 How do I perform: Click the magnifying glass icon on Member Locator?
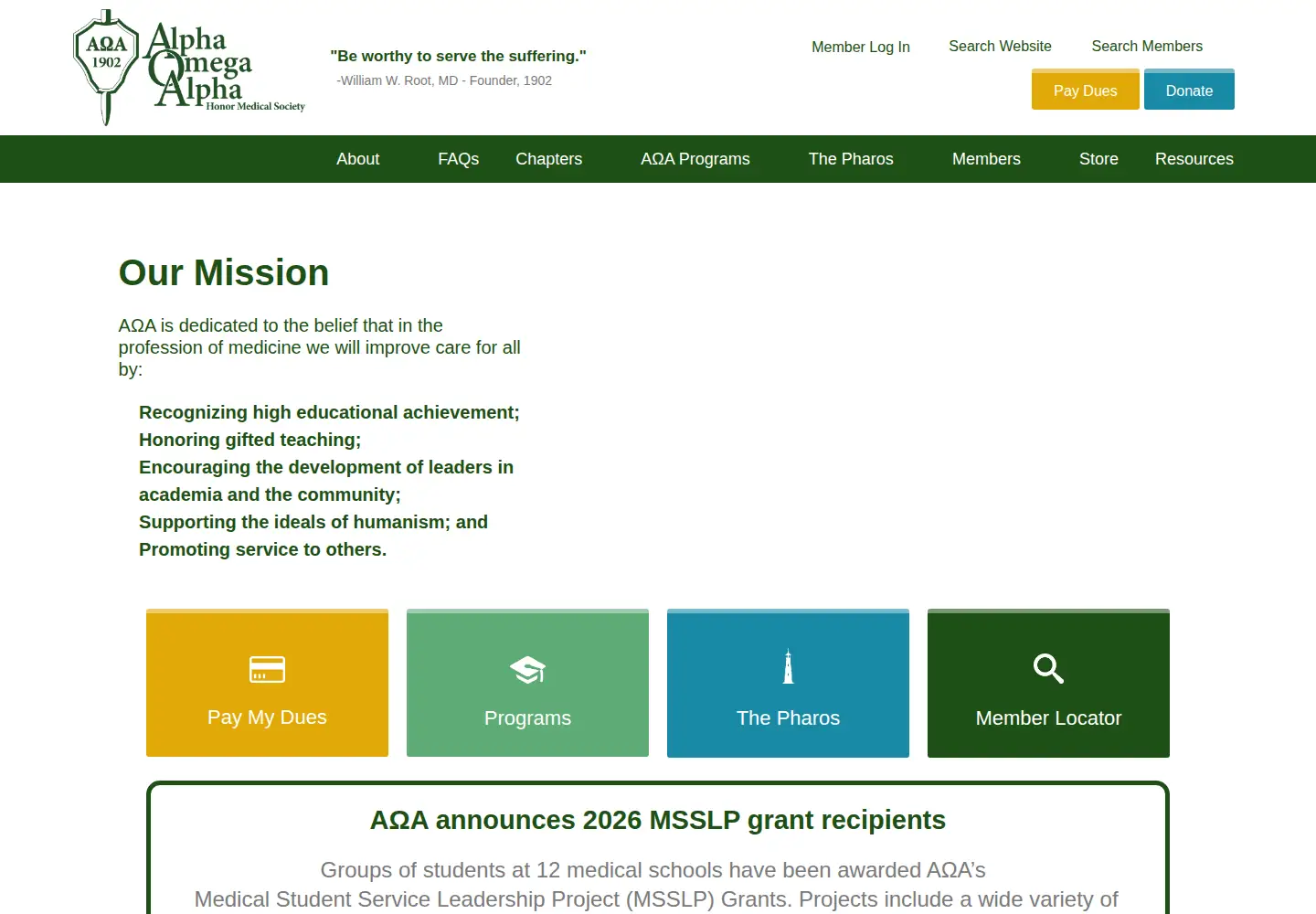[x=1048, y=668]
